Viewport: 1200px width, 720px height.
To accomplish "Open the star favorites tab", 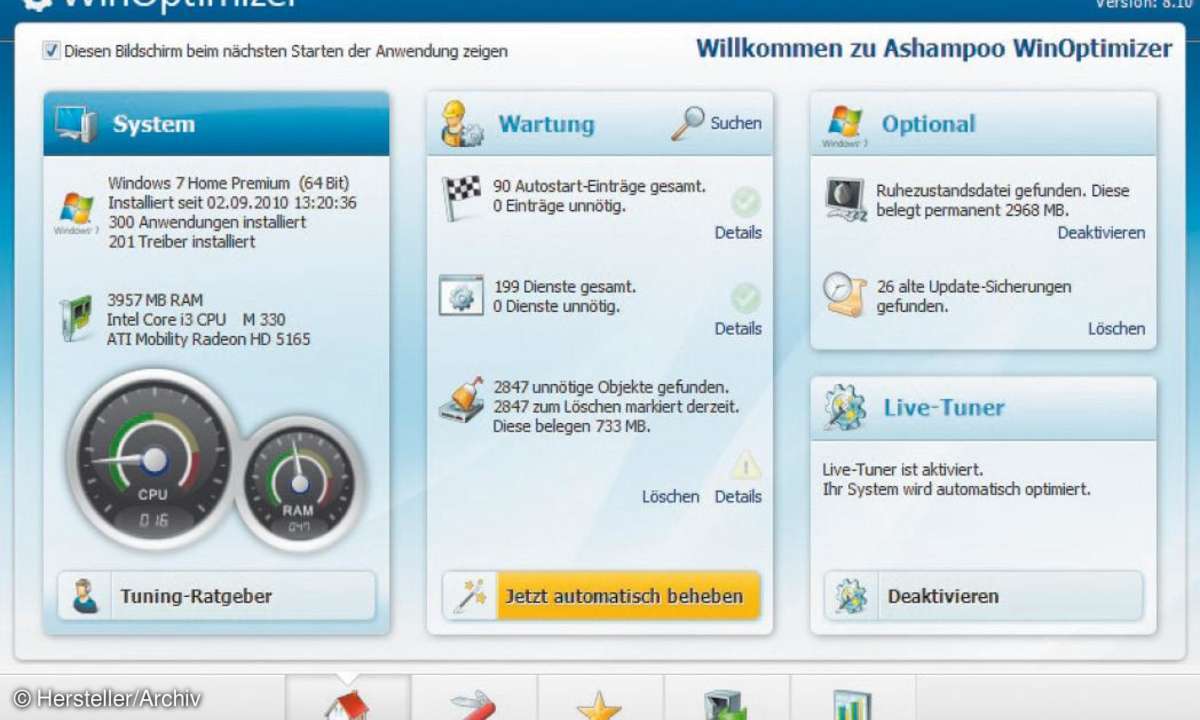I will [600, 698].
